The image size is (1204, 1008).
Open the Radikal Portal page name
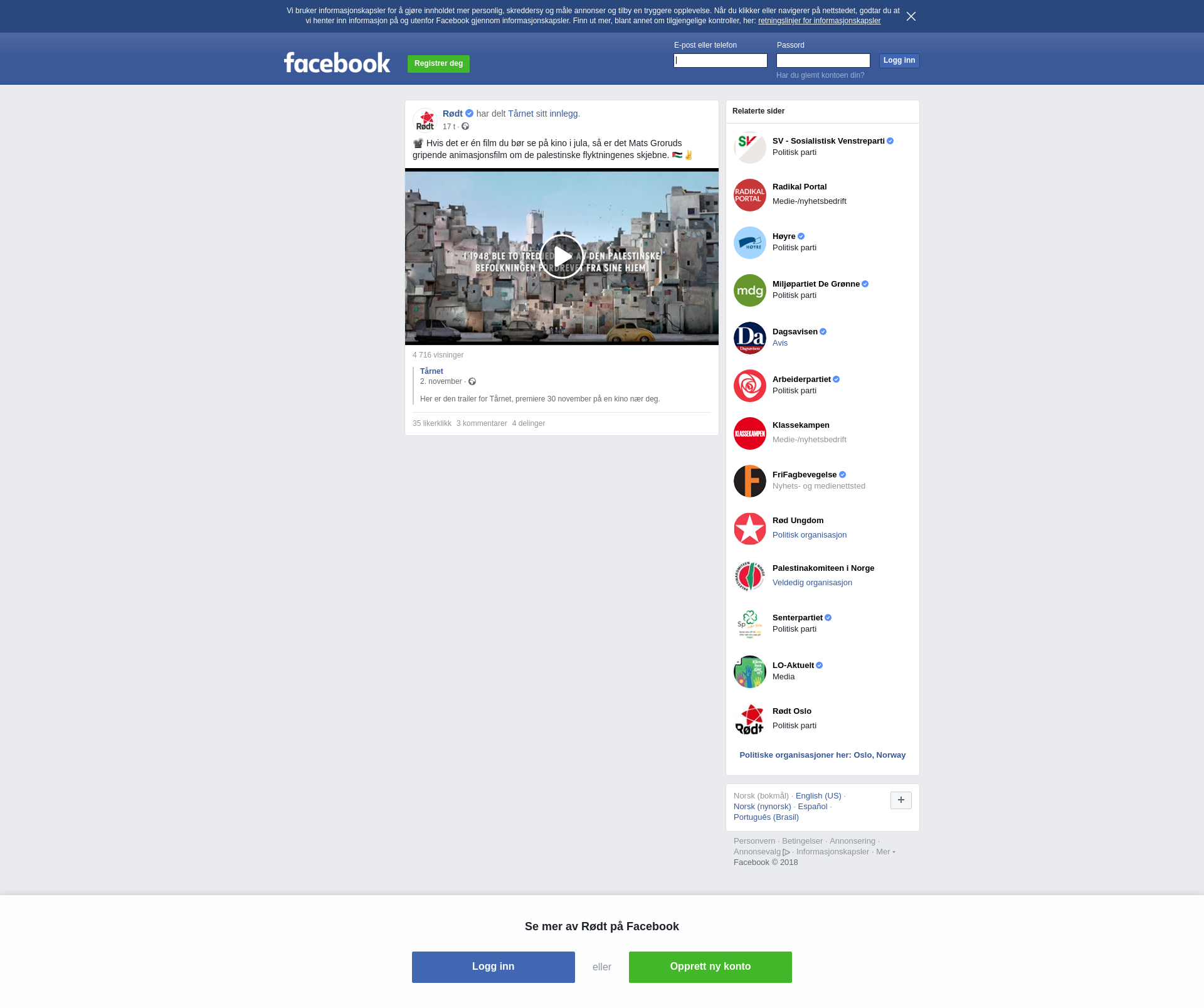(800, 187)
